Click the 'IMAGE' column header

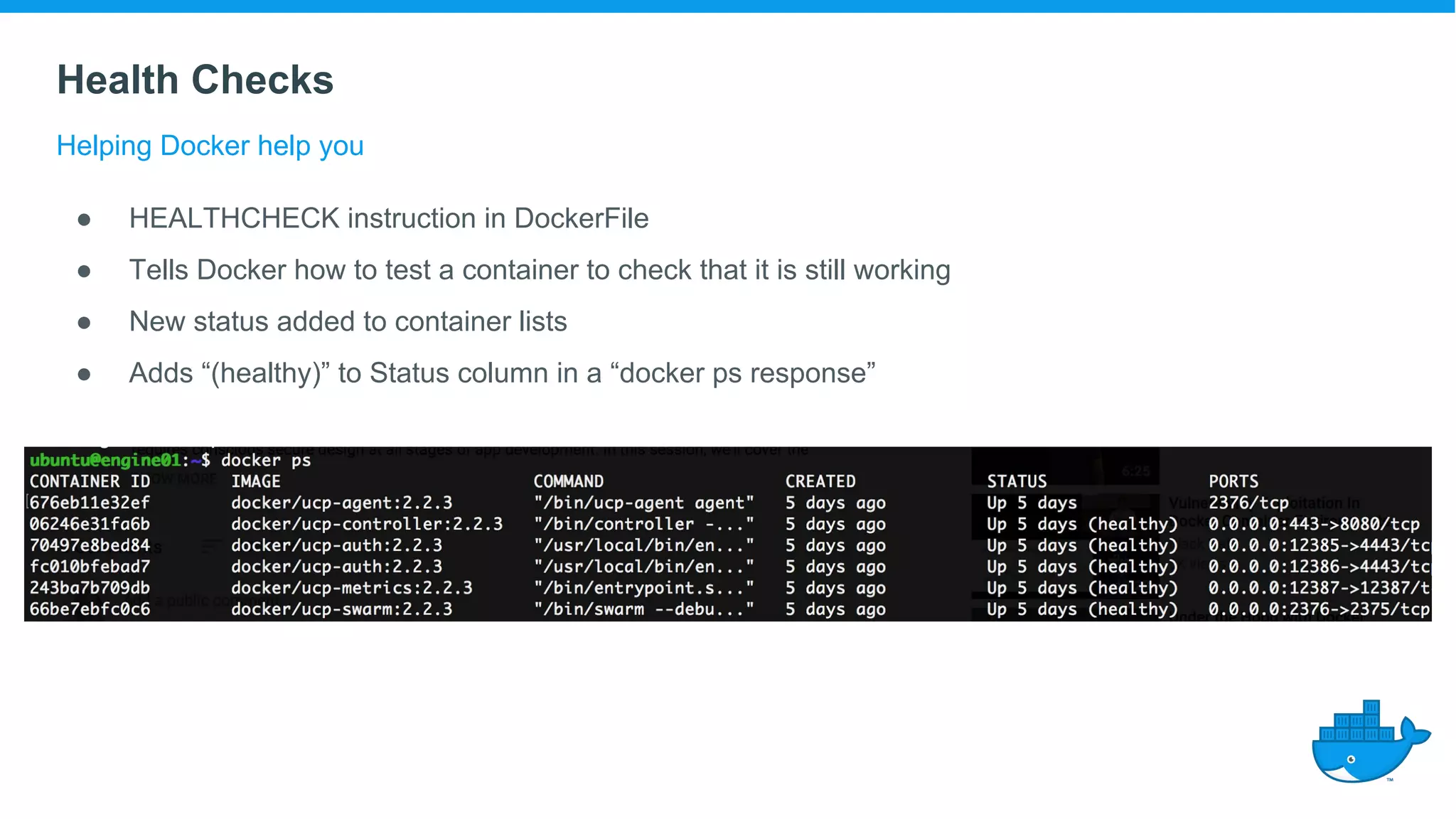[256, 481]
